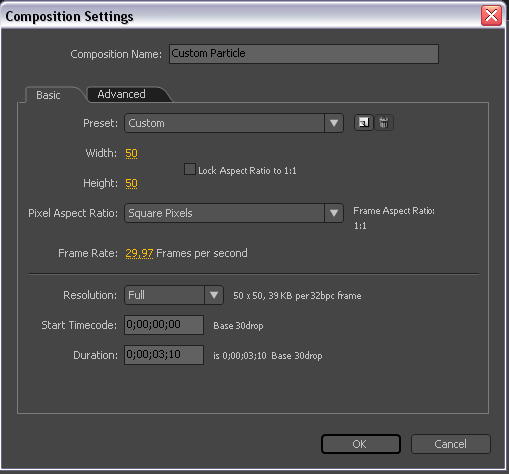Enable Lock Aspect Ratio to 1:1
This screenshot has width=509, height=474.
(x=190, y=169)
